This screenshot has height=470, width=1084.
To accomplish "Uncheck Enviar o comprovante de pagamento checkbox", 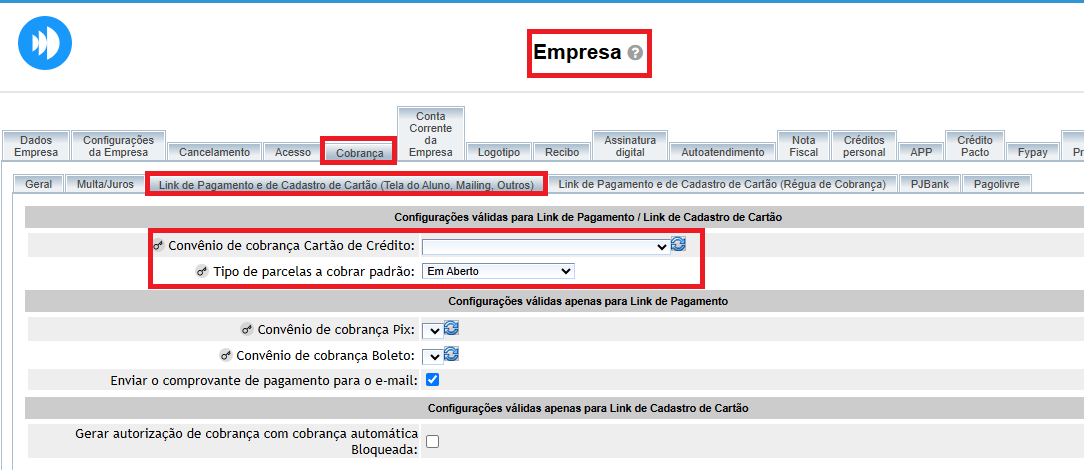I will (x=432, y=380).
